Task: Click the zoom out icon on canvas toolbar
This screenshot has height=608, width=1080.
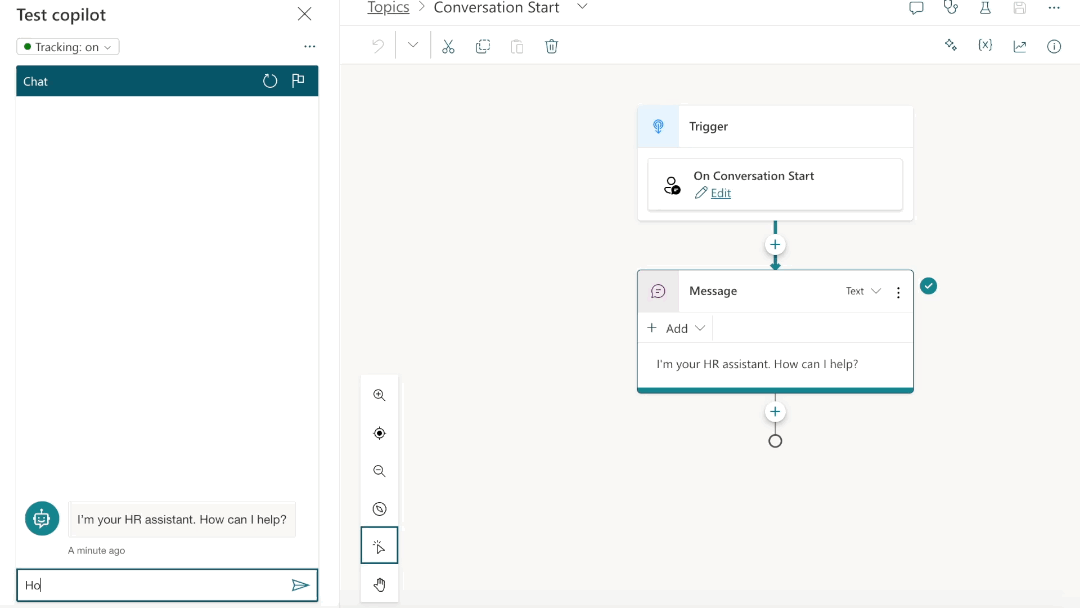Action: (379, 470)
